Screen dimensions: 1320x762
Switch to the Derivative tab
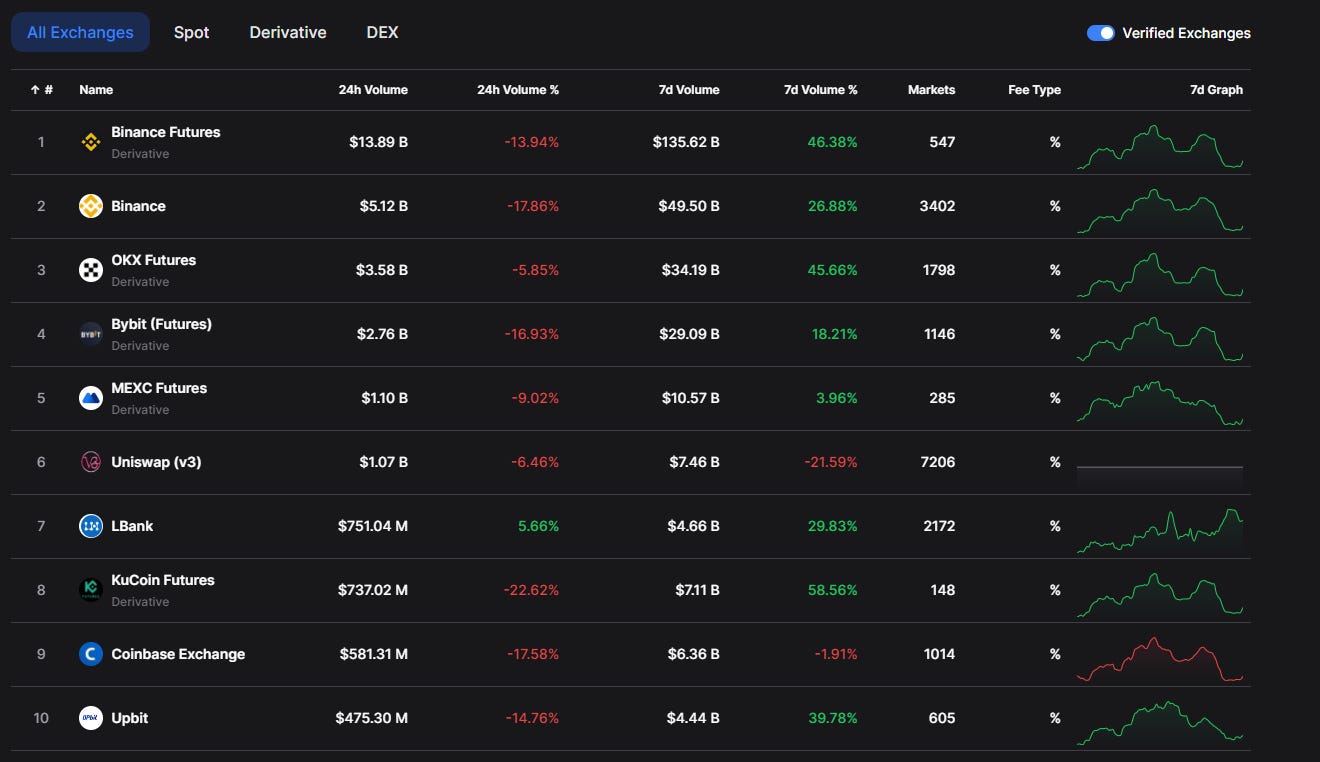(288, 32)
